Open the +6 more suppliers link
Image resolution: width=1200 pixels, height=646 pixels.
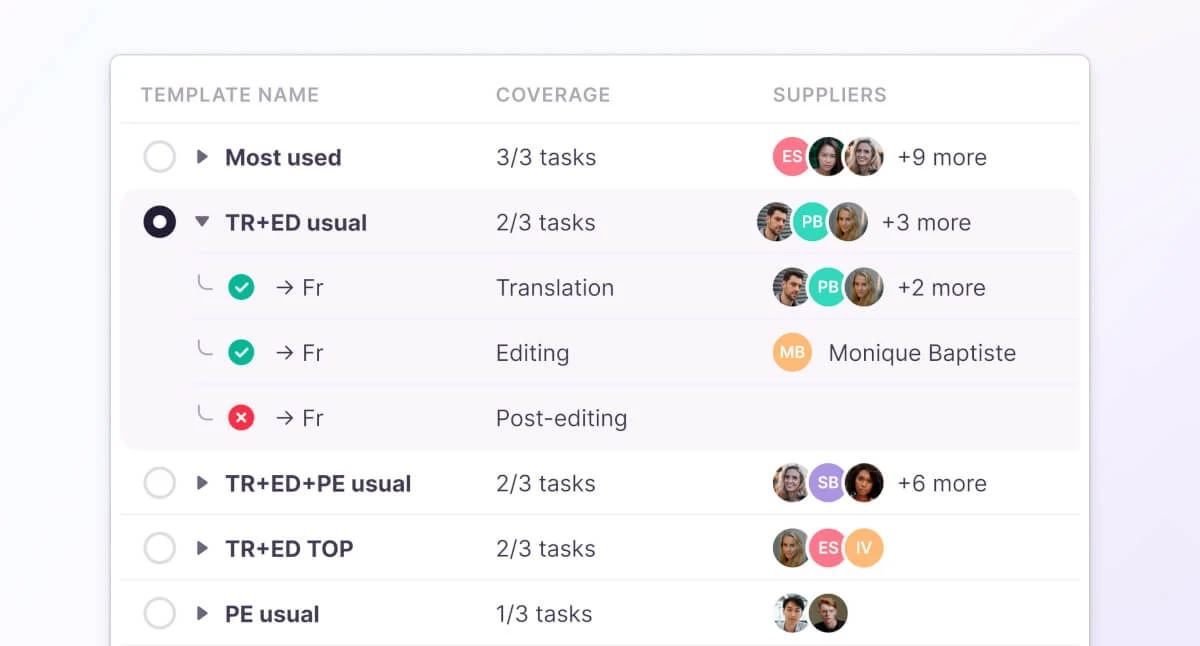[942, 484]
